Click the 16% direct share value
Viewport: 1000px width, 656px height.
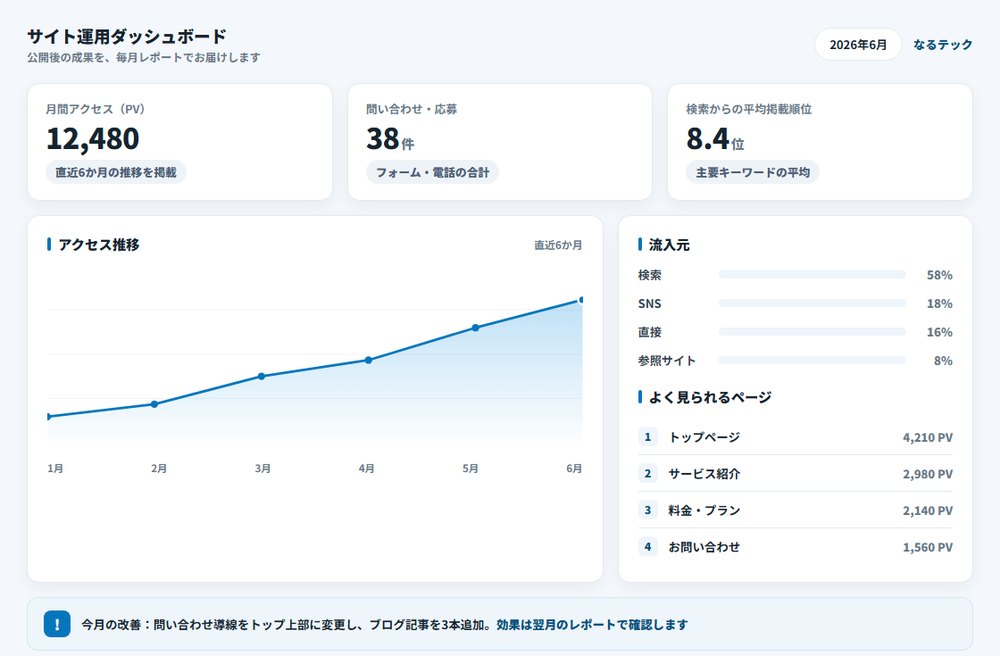click(939, 333)
